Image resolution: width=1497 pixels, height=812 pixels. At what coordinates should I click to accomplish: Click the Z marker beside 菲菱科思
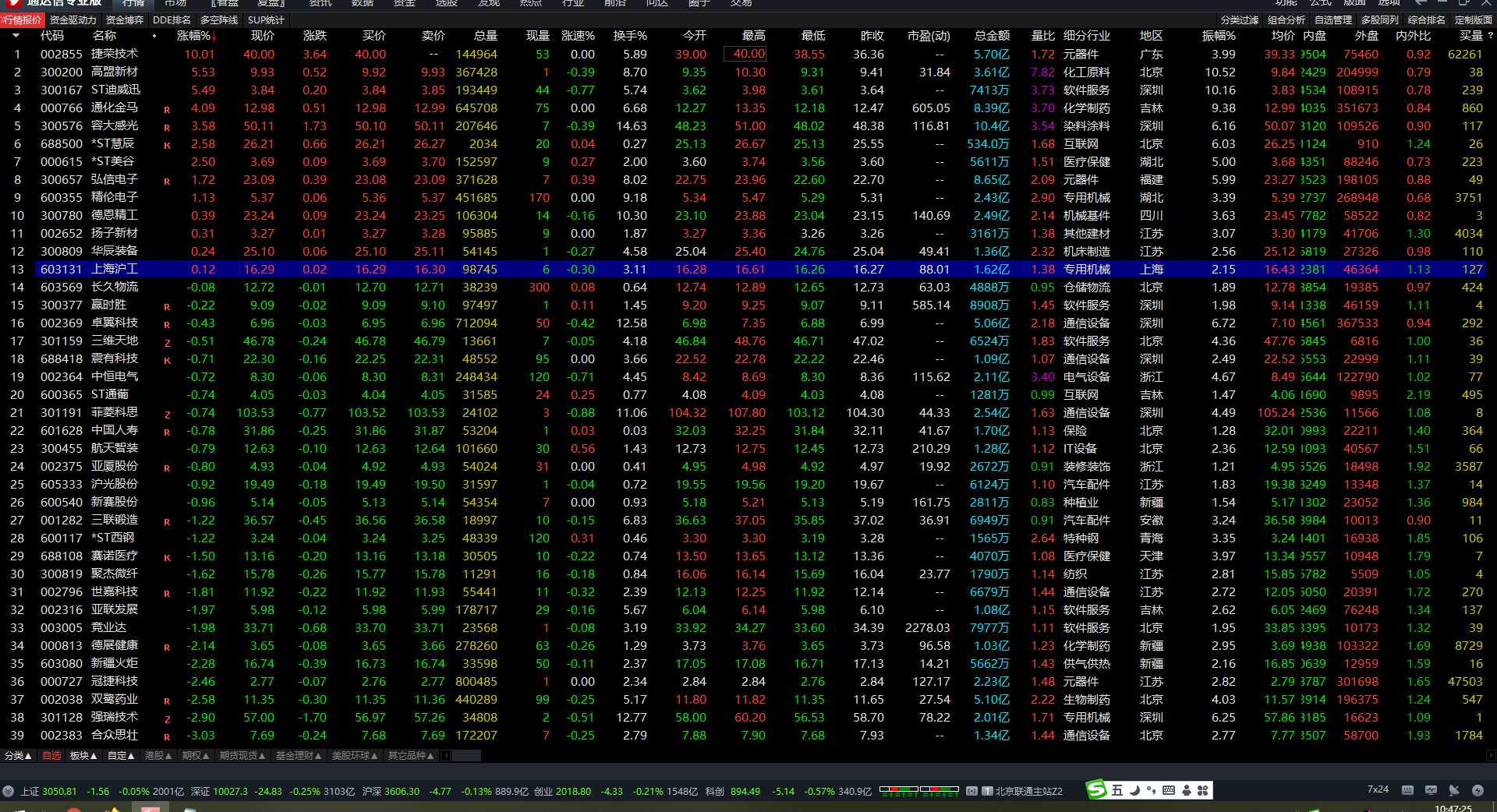167,415
